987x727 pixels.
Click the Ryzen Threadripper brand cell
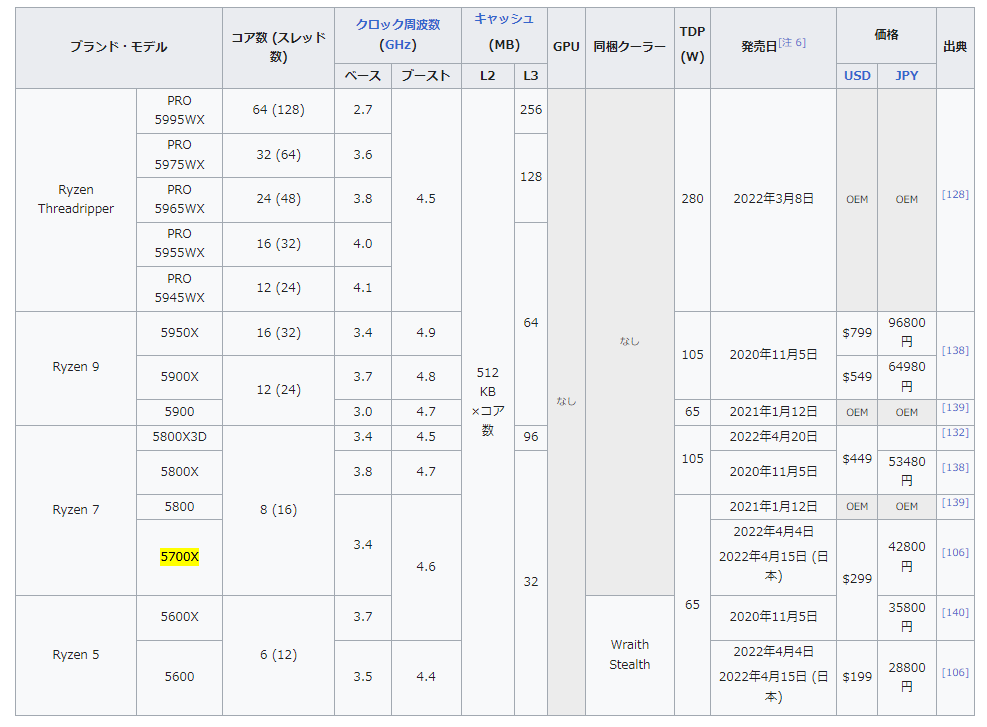(x=76, y=200)
